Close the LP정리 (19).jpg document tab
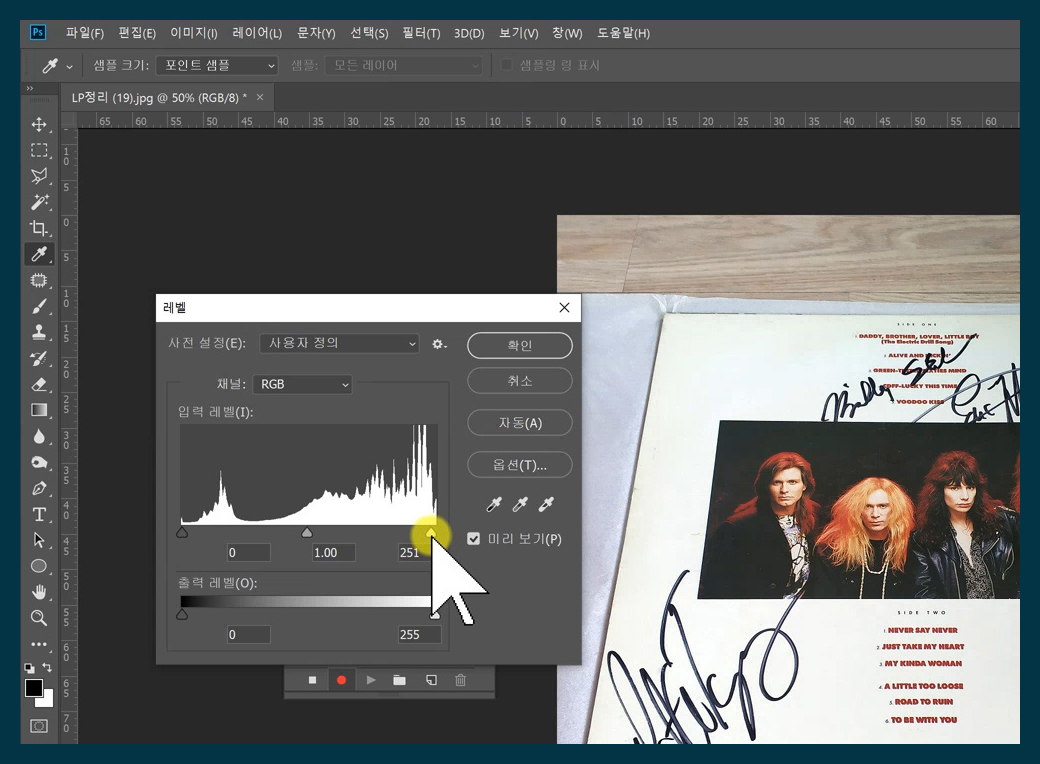Screen dimensions: 1040x764 (x=260, y=97)
